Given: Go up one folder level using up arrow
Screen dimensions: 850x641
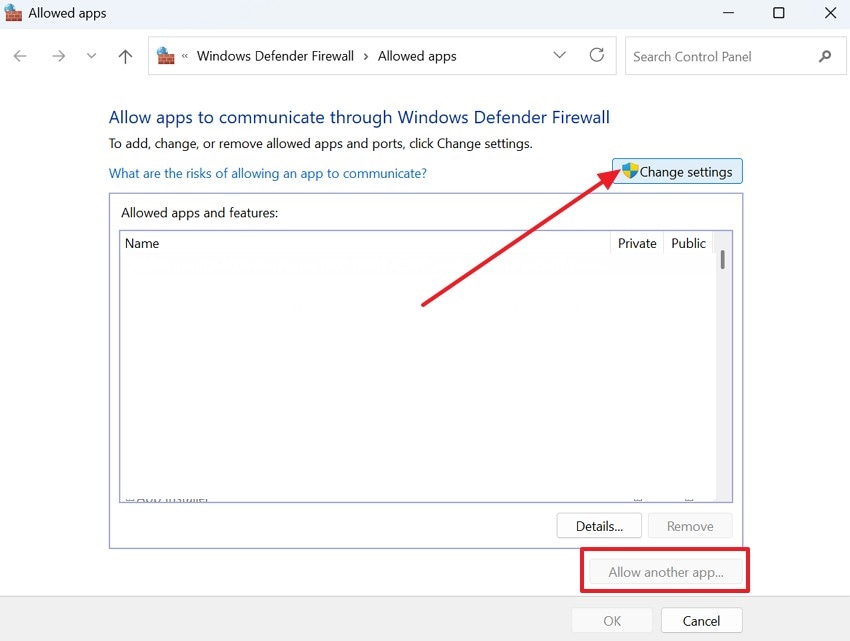Looking at the screenshot, I should pyautogui.click(x=124, y=56).
